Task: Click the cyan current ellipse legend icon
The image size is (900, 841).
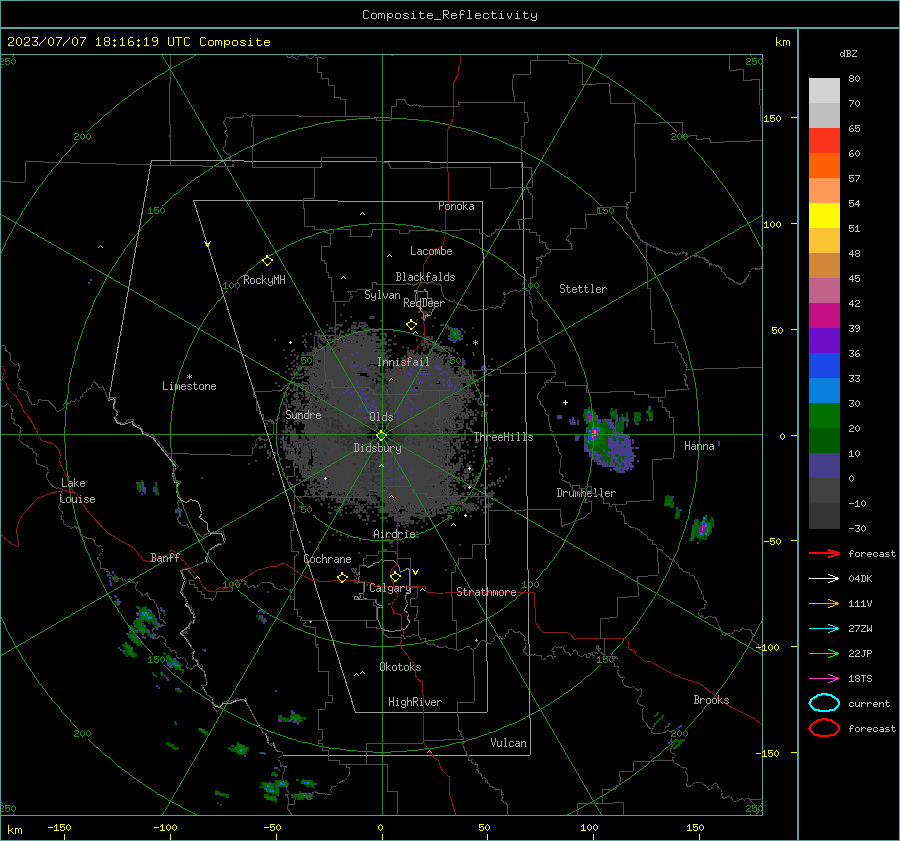Action: (824, 703)
